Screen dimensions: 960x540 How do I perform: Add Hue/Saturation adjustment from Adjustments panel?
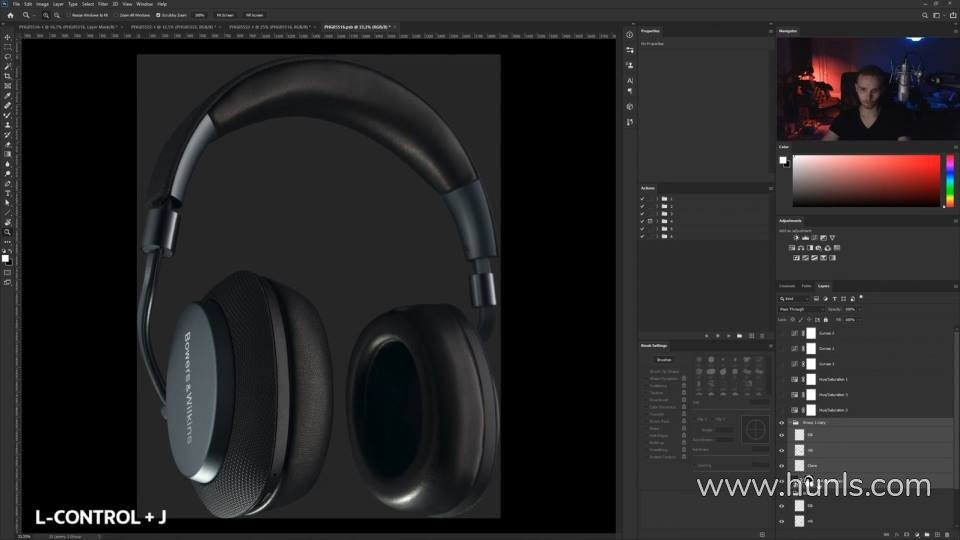[792, 248]
